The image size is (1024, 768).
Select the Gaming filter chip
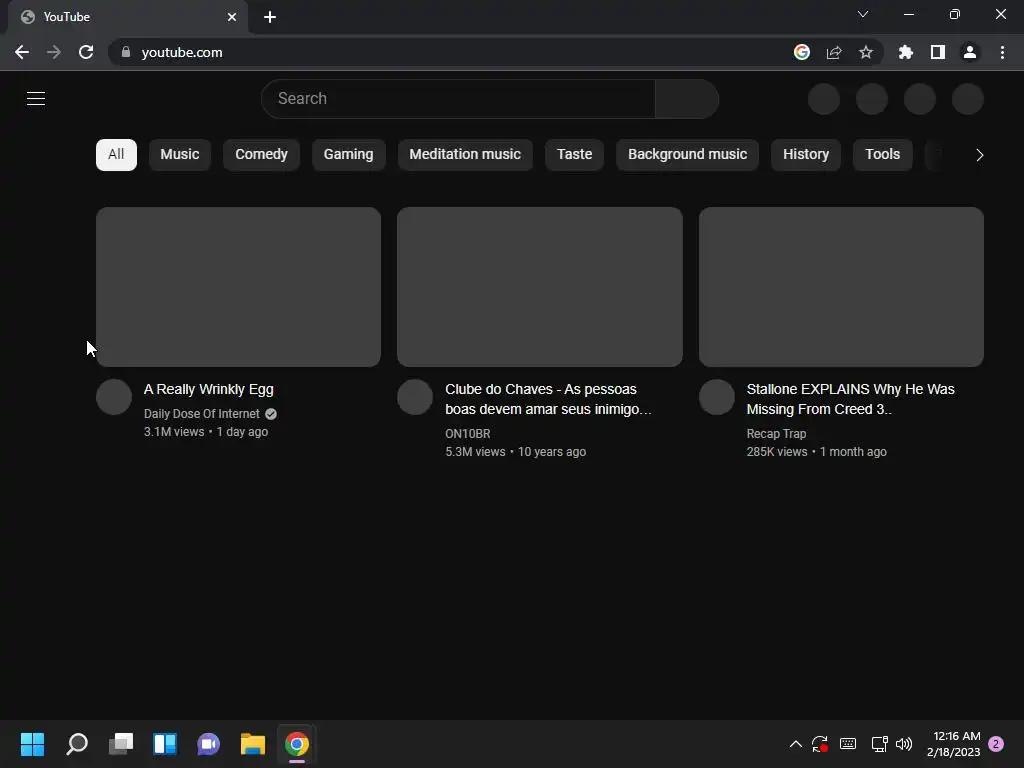point(349,155)
